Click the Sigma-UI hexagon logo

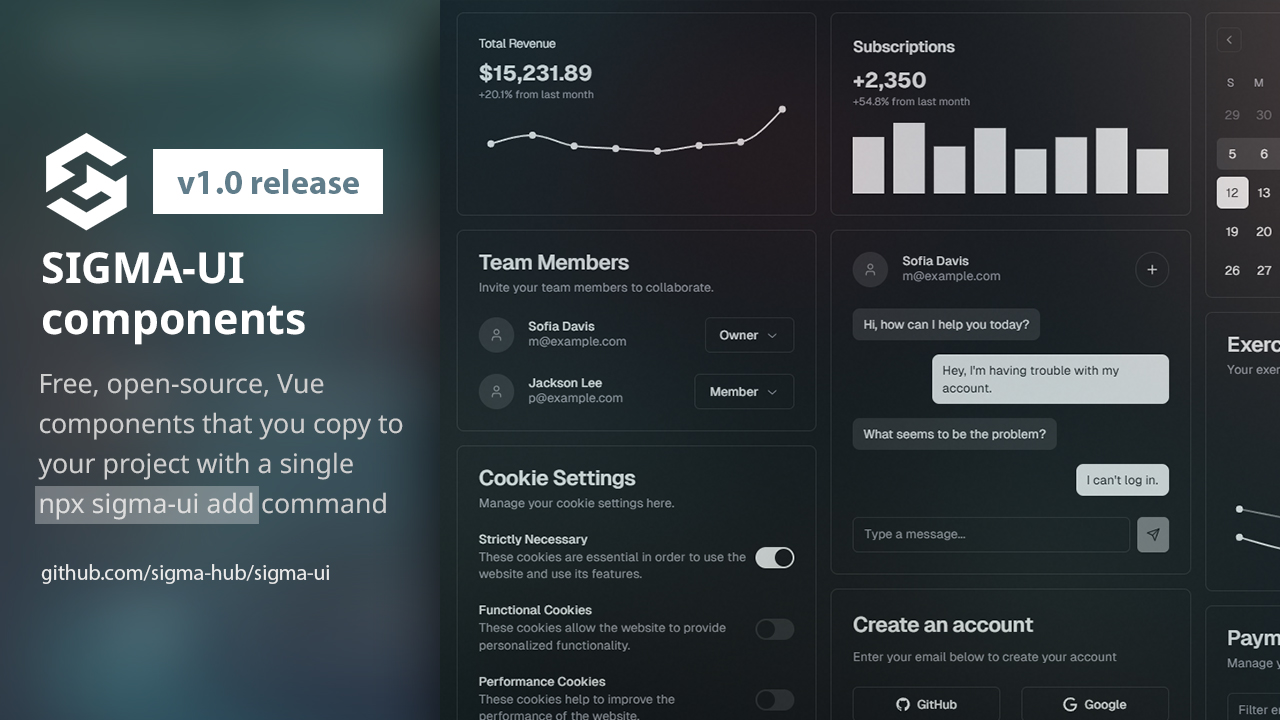pyautogui.click(x=86, y=181)
